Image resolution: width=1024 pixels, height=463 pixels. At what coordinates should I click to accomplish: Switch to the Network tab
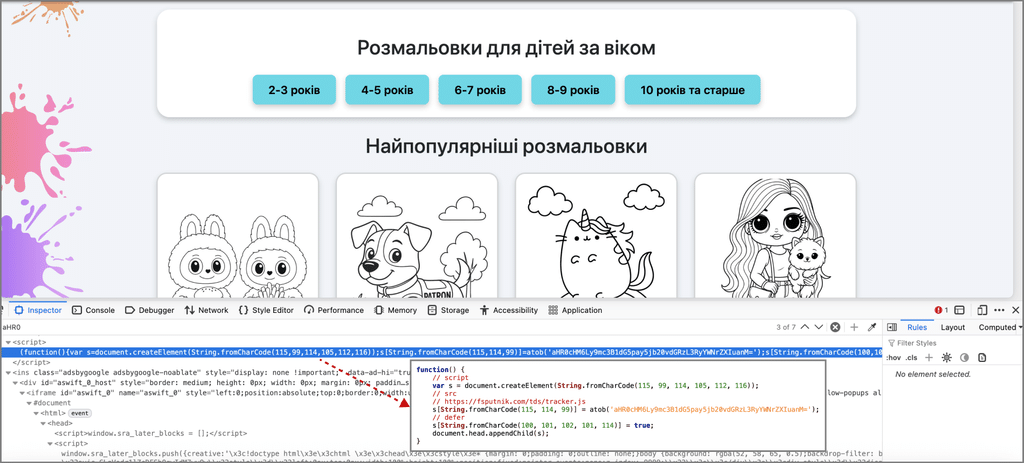206,310
